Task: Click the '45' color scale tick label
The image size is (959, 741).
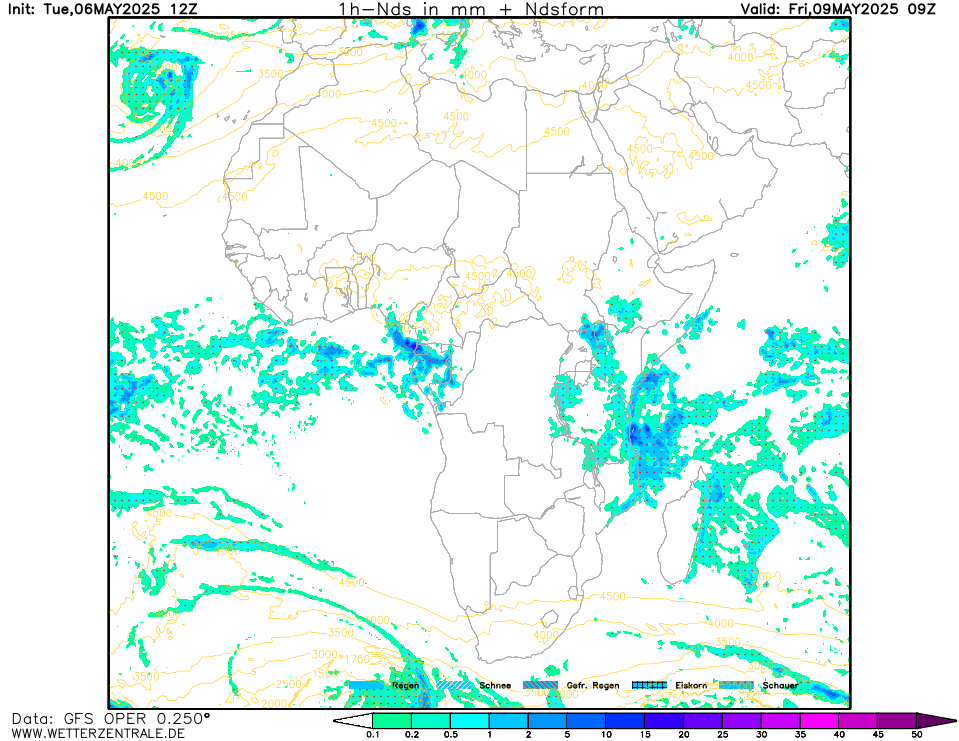Action: pyautogui.click(x=878, y=734)
